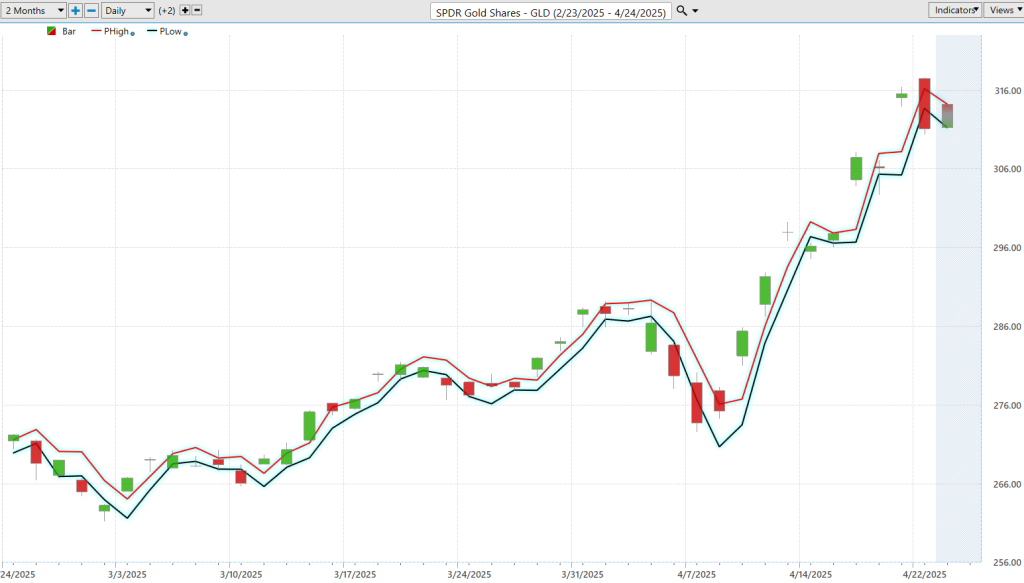1024x583 pixels.
Task: Click the (+2) forecast label
Action: point(167,10)
